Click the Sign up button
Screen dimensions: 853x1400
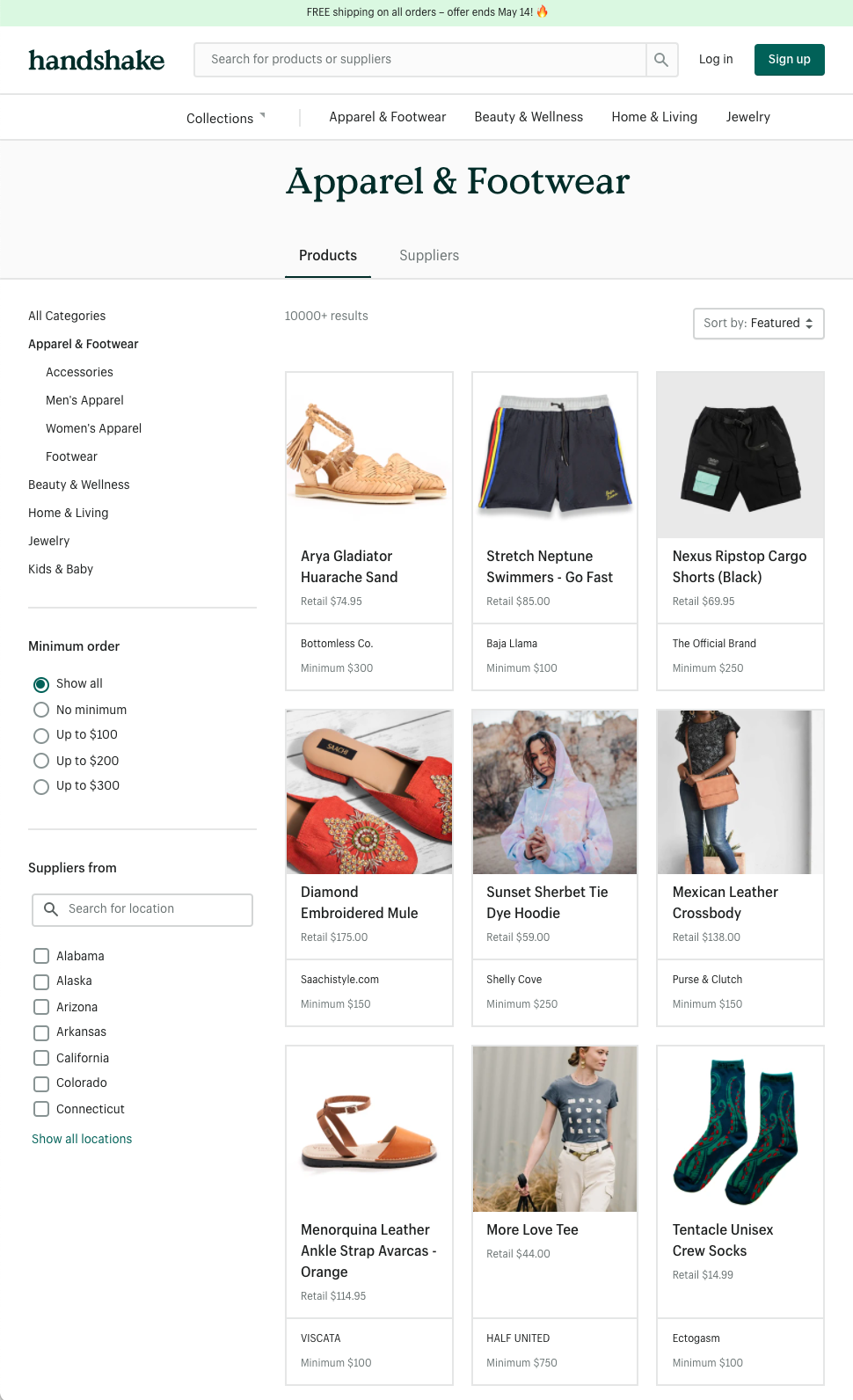[x=789, y=60]
